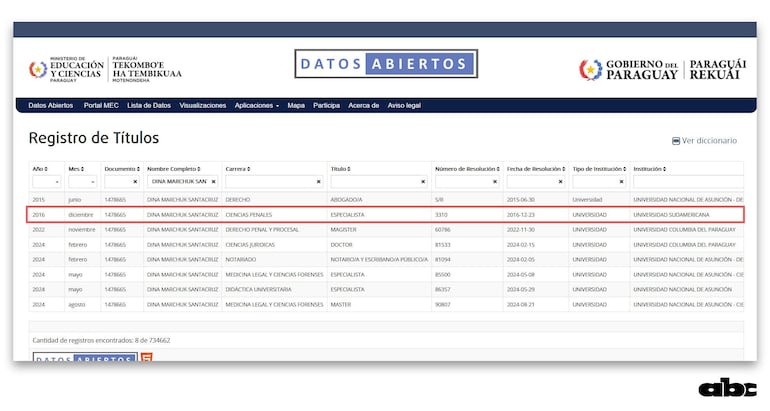Clear the Fecha de Resolución filter x
Image resolution: width=770 pixels, height=411 pixels.
click(560, 182)
